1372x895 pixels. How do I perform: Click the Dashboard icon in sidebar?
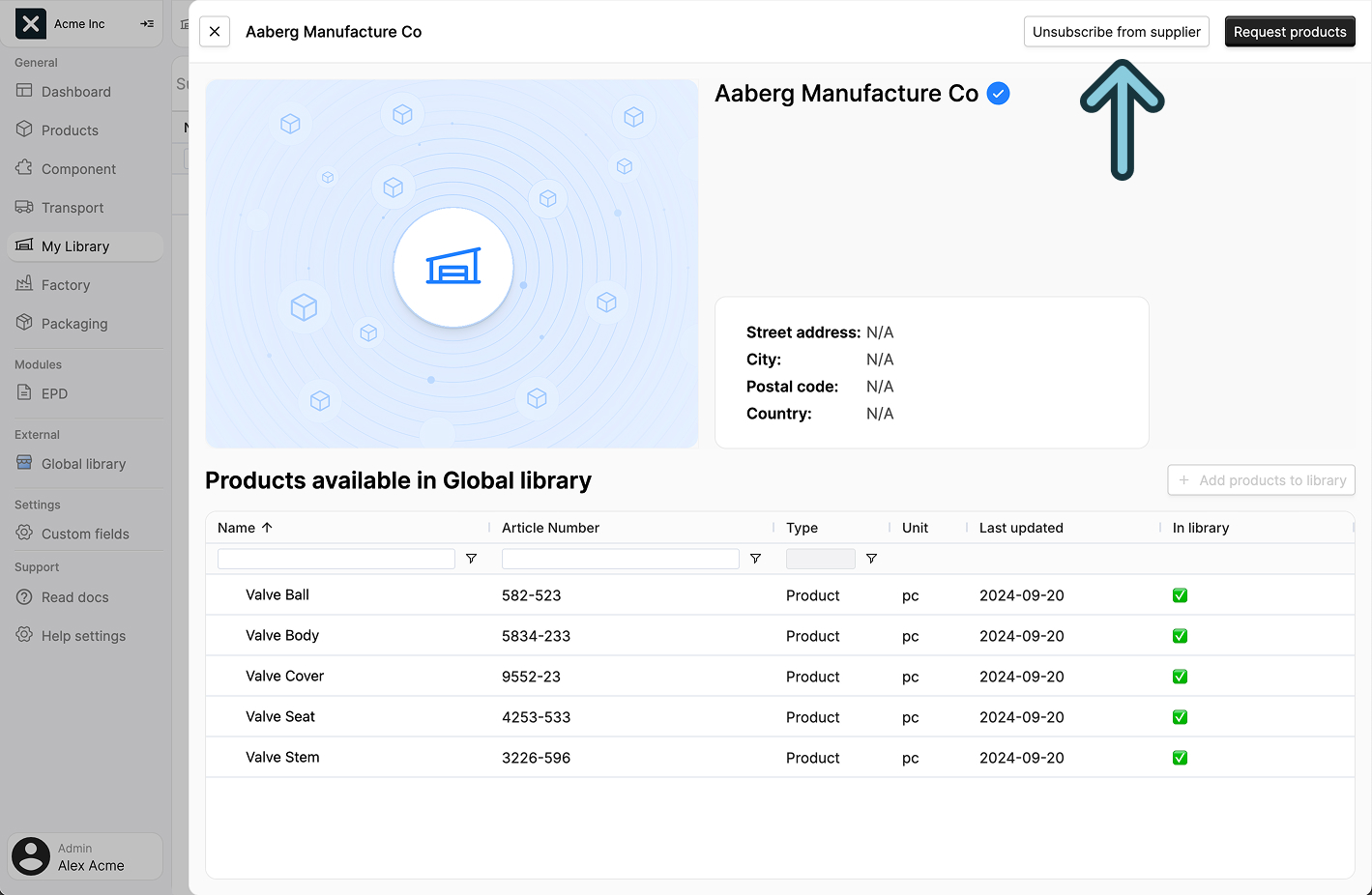pyautogui.click(x=24, y=91)
